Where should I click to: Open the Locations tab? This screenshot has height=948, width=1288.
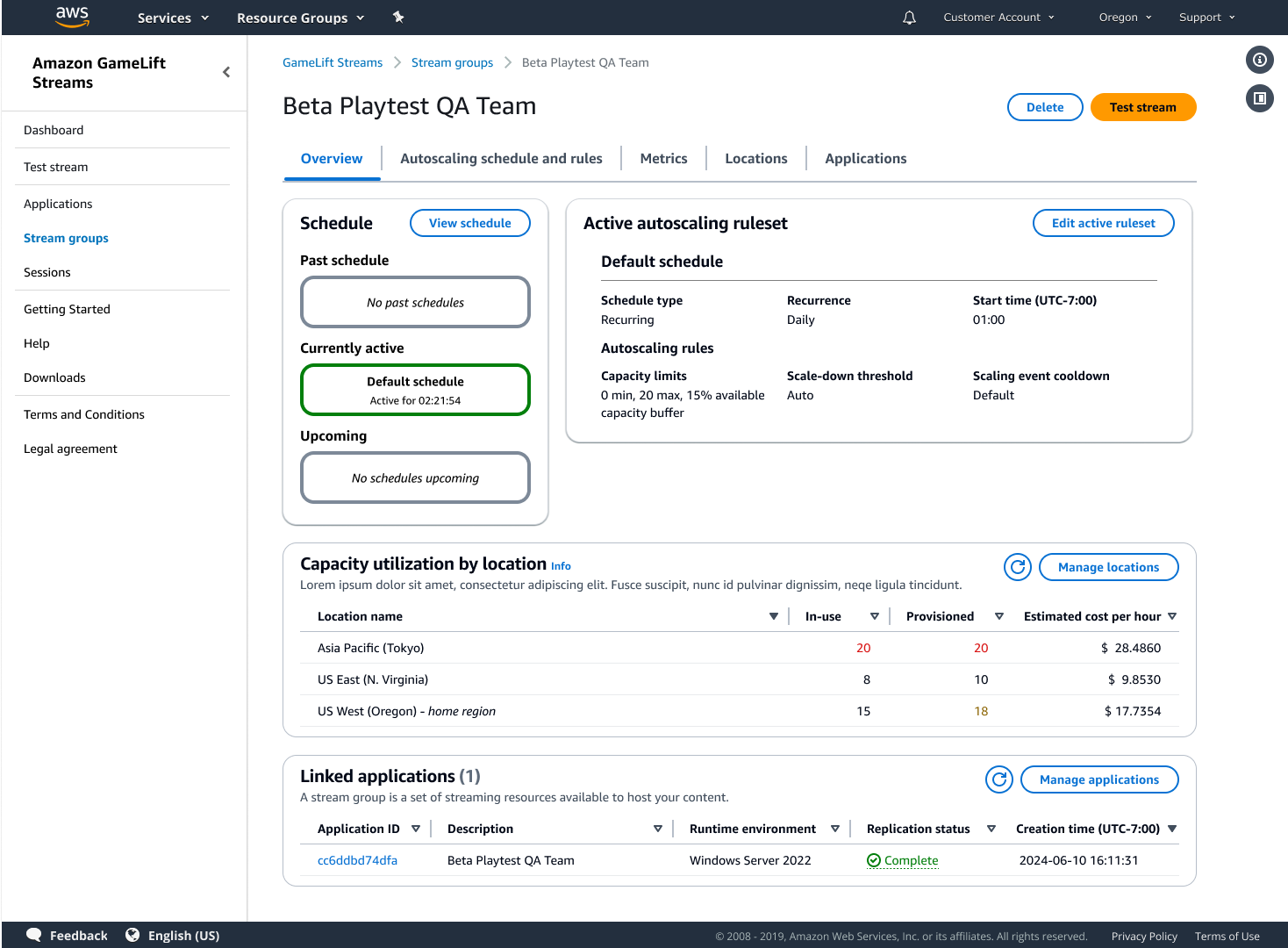point(756,159)
